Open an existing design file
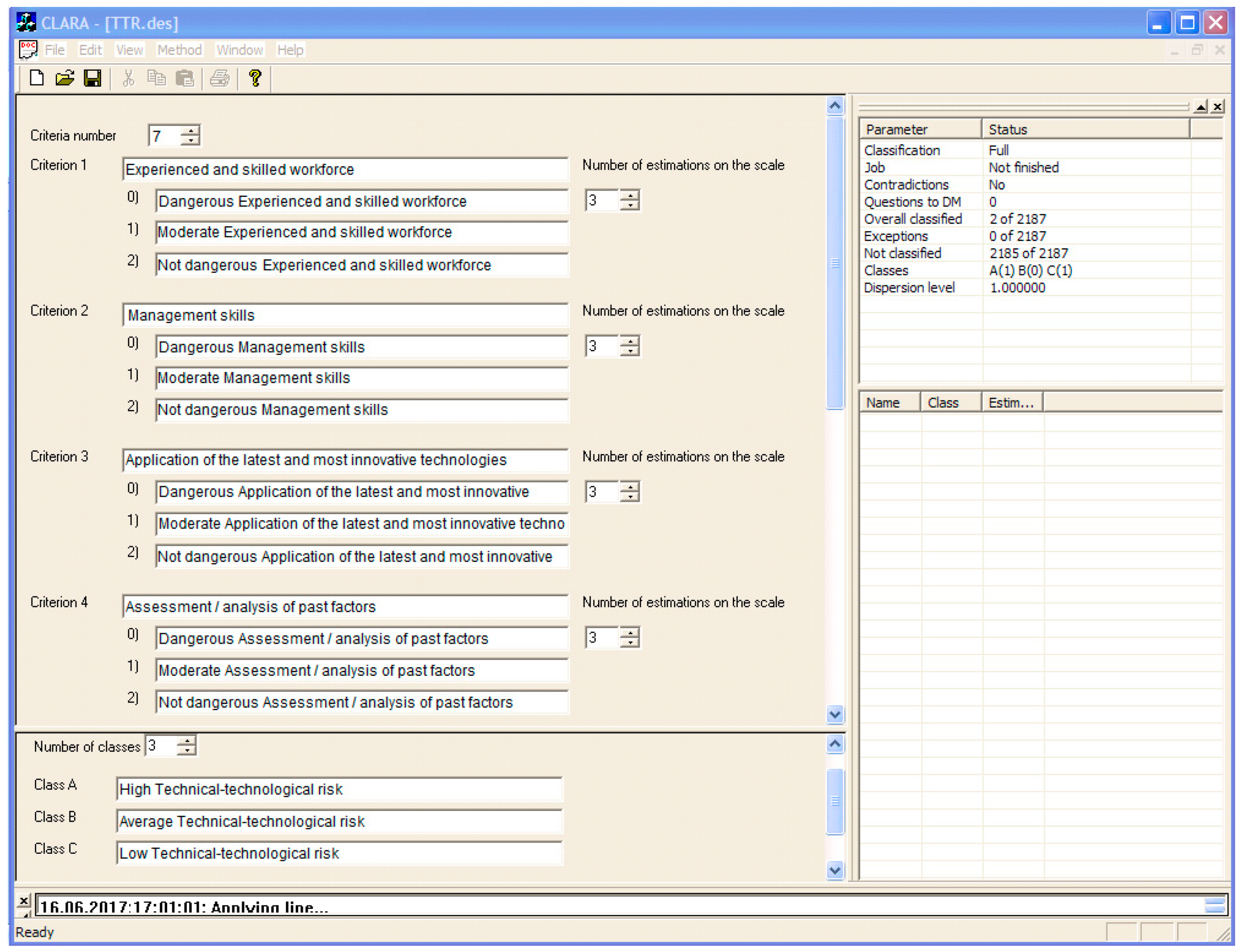The height and width of the screenshot is (952, 1243). [x=64, y=78]
